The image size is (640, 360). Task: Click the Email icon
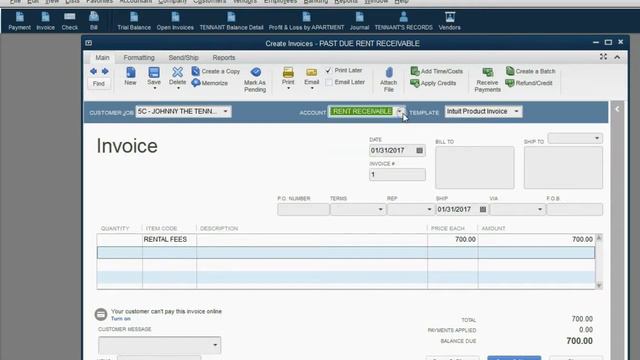[311, 76]
